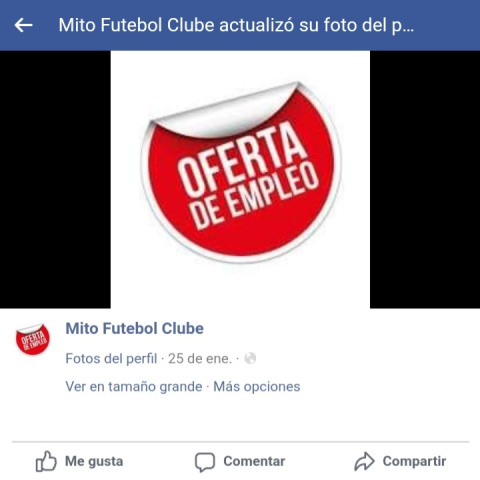The height and width of the screenshot is (480, 480).
Task: Tap the DE EMPLEO text on the sticker
Action: [255, 197]
